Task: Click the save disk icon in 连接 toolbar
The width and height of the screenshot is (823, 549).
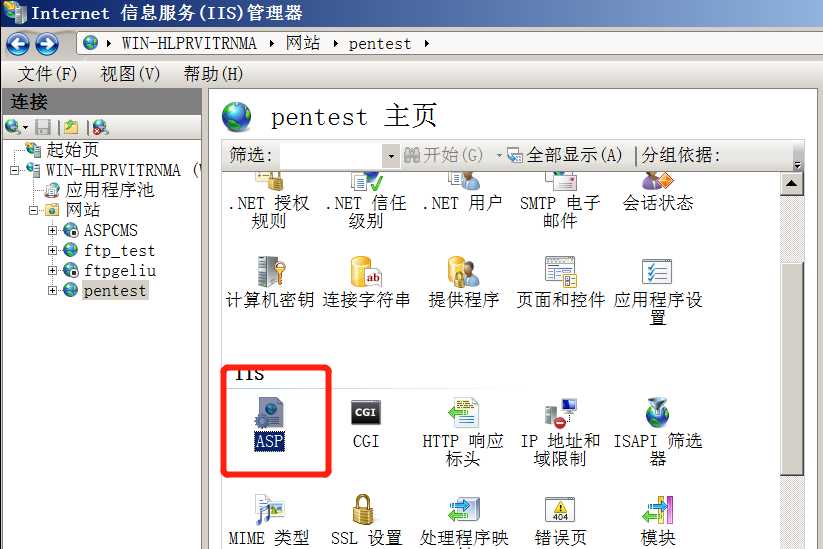Action: [x=43, y=126]
